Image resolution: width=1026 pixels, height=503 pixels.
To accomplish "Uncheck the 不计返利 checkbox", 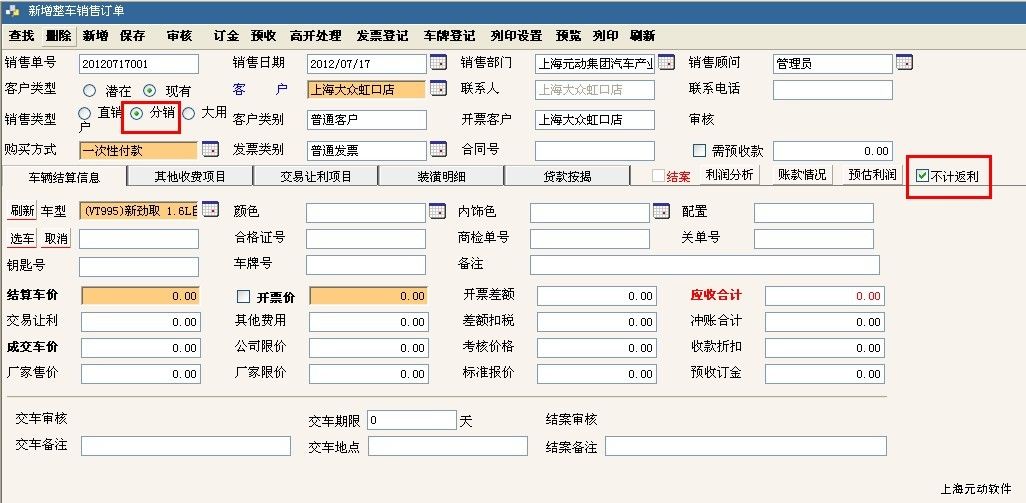I will (922, 176).
